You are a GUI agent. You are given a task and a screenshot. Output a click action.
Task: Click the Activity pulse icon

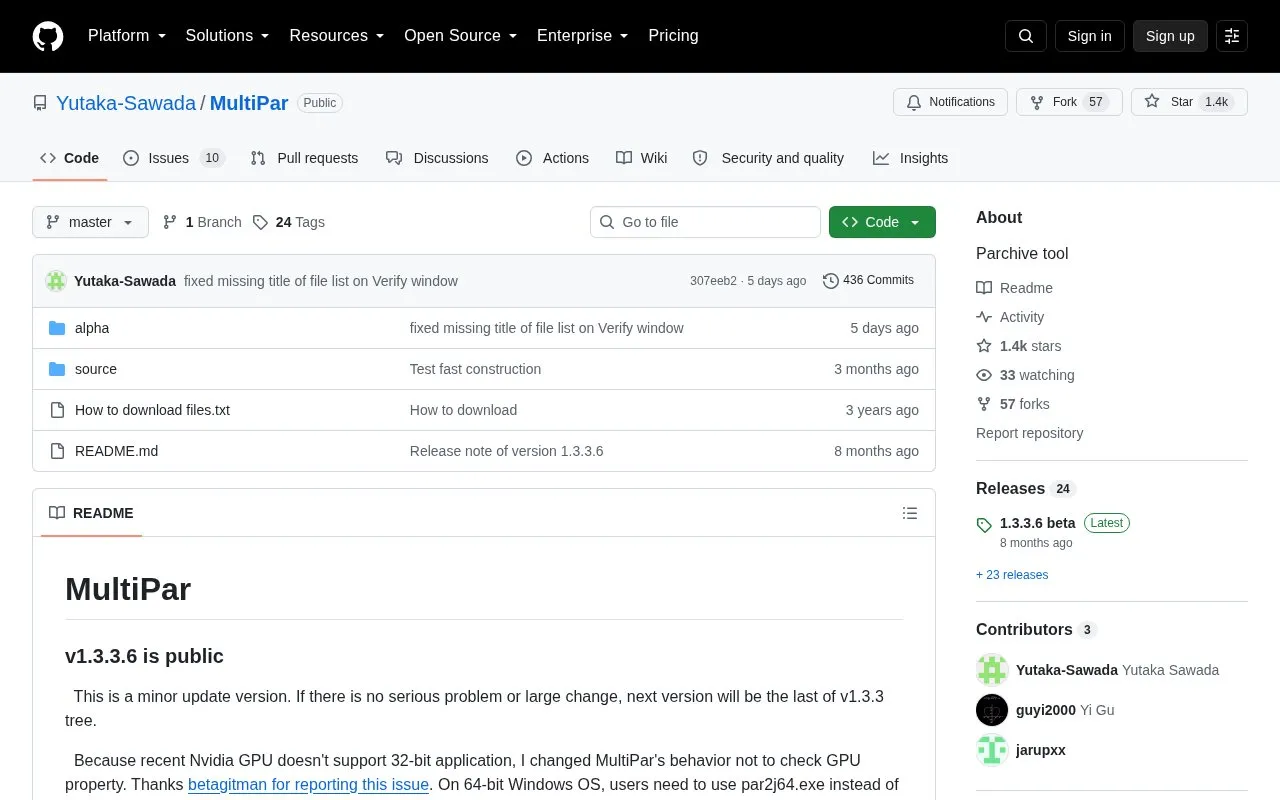pyautogui.click(x=984, y=317)
